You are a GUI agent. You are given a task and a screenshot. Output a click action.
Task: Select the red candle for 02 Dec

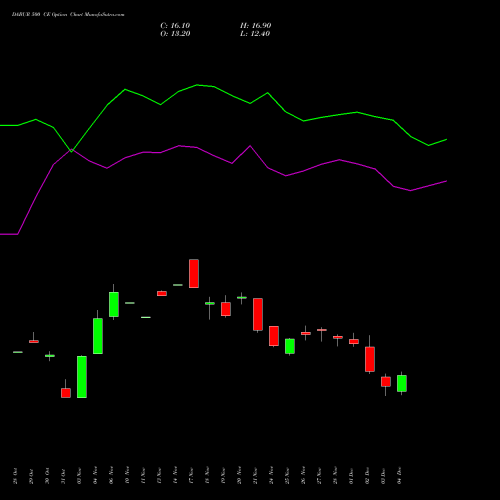[x=370, y=359]
